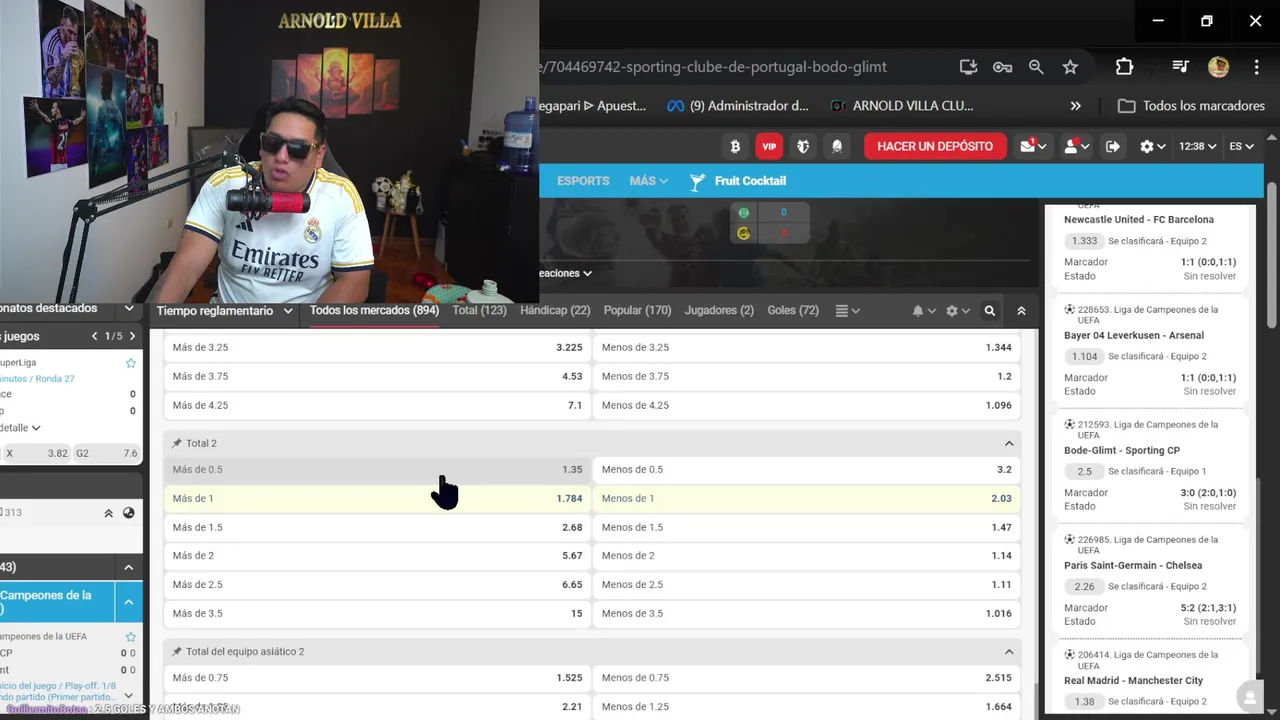Click the browser zoom magnifier icon
This screenshot has width=1280, height=720.
[x=1036, y=67]
